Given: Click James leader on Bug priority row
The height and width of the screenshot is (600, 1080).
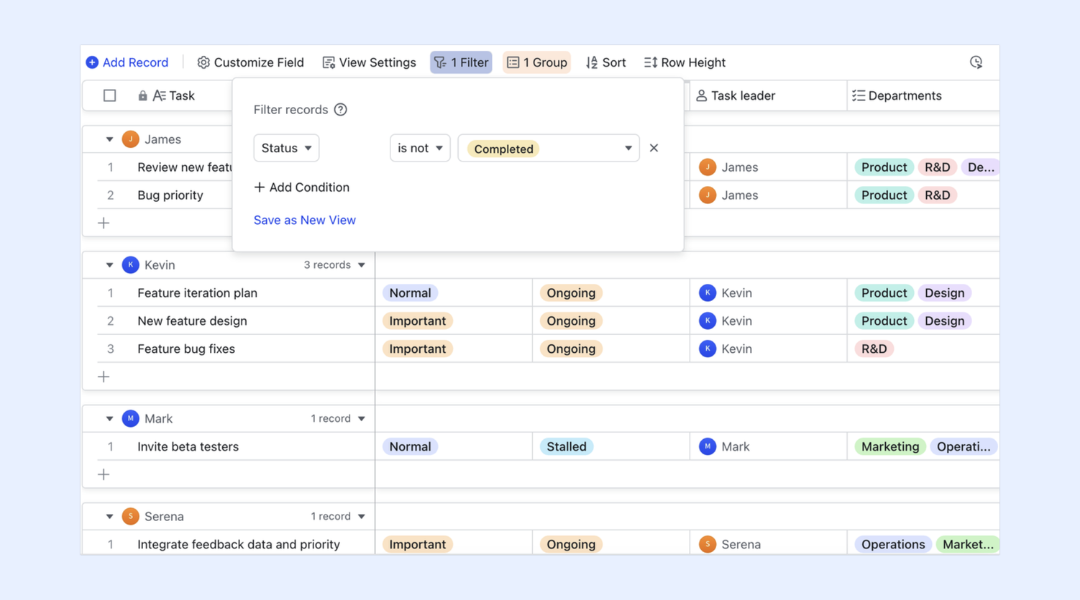Looking at the screenshot, I should point(729,196).
